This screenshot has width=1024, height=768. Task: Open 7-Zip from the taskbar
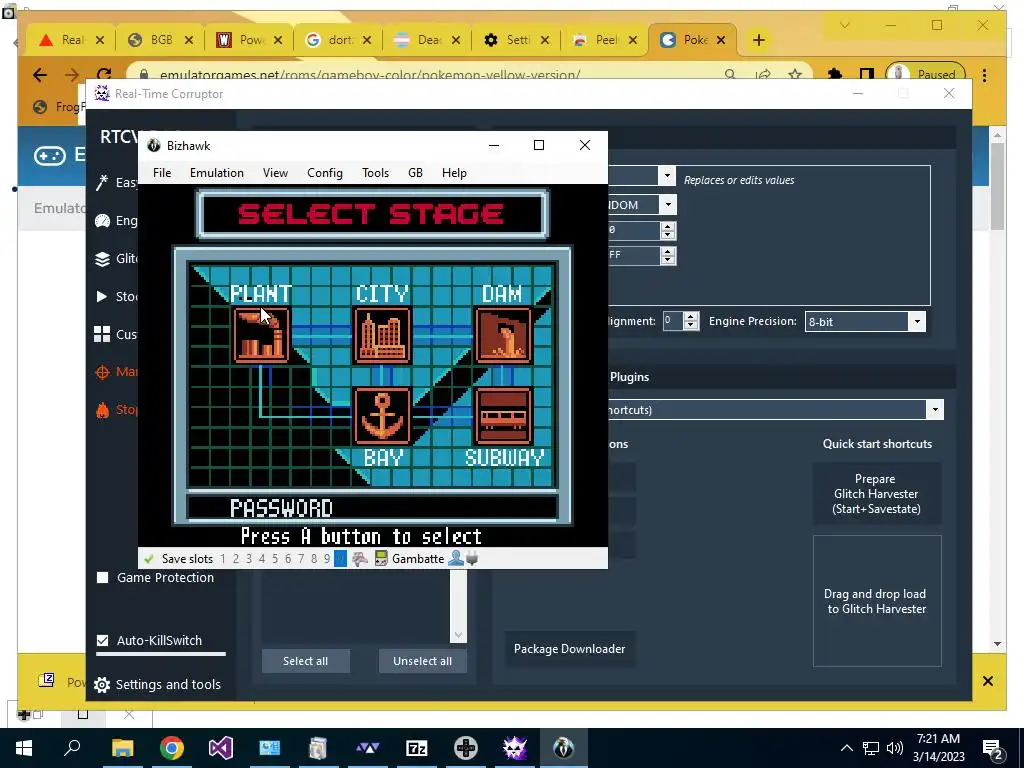(416, 748)
